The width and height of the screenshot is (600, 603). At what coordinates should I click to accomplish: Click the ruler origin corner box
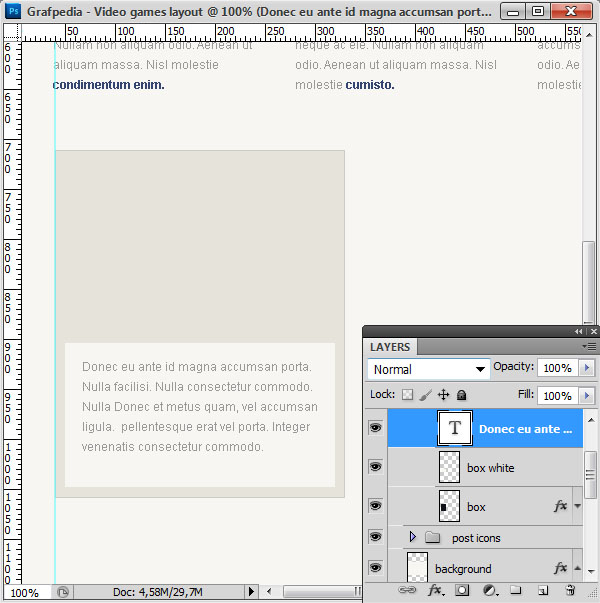tap(12, 32)
